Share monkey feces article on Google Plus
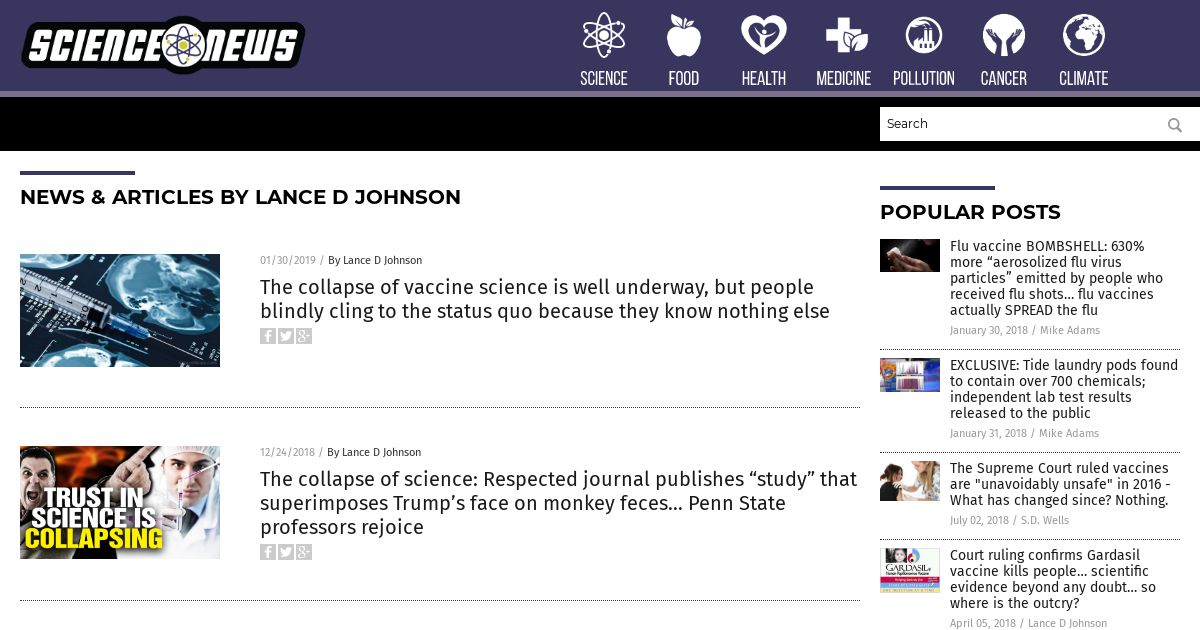The image size is (1200, 630). (x=304, y=552)
